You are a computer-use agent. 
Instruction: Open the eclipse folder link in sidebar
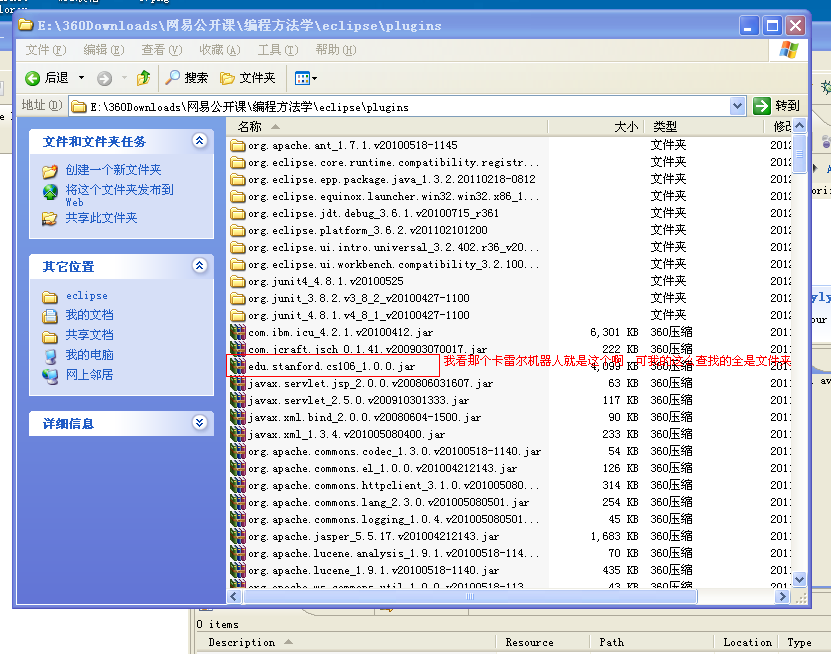coord(86,296)
